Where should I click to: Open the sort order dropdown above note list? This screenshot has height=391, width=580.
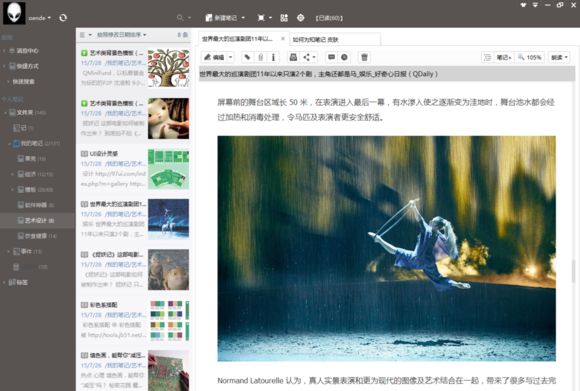(122, 35)
